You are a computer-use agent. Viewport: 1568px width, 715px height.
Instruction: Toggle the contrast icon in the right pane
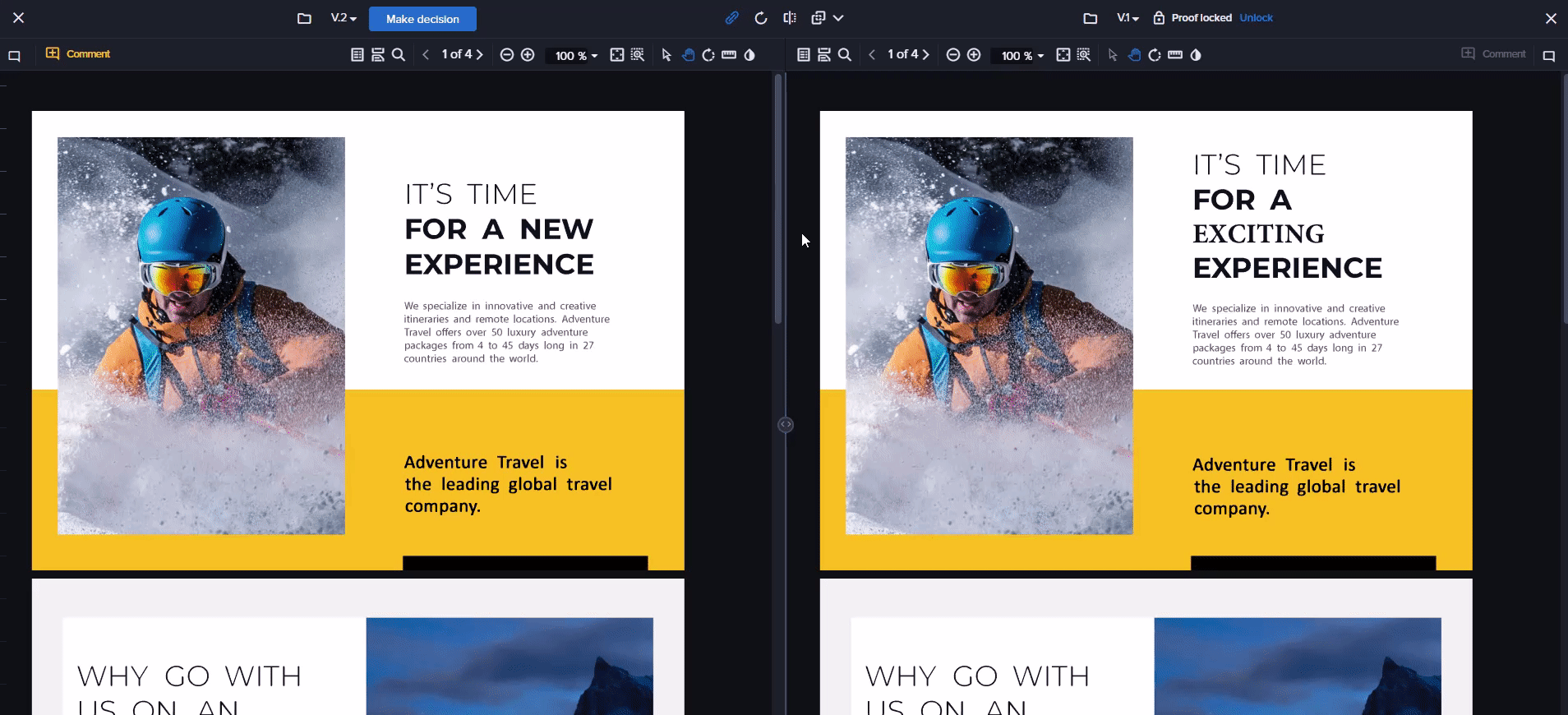click(x=1196, y=55)
